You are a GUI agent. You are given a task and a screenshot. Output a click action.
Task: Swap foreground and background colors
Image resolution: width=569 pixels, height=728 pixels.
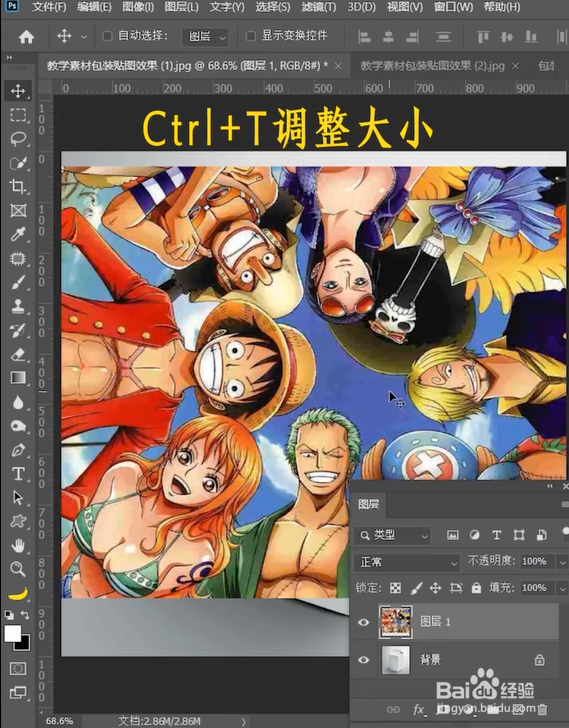[x=25, y=615]
